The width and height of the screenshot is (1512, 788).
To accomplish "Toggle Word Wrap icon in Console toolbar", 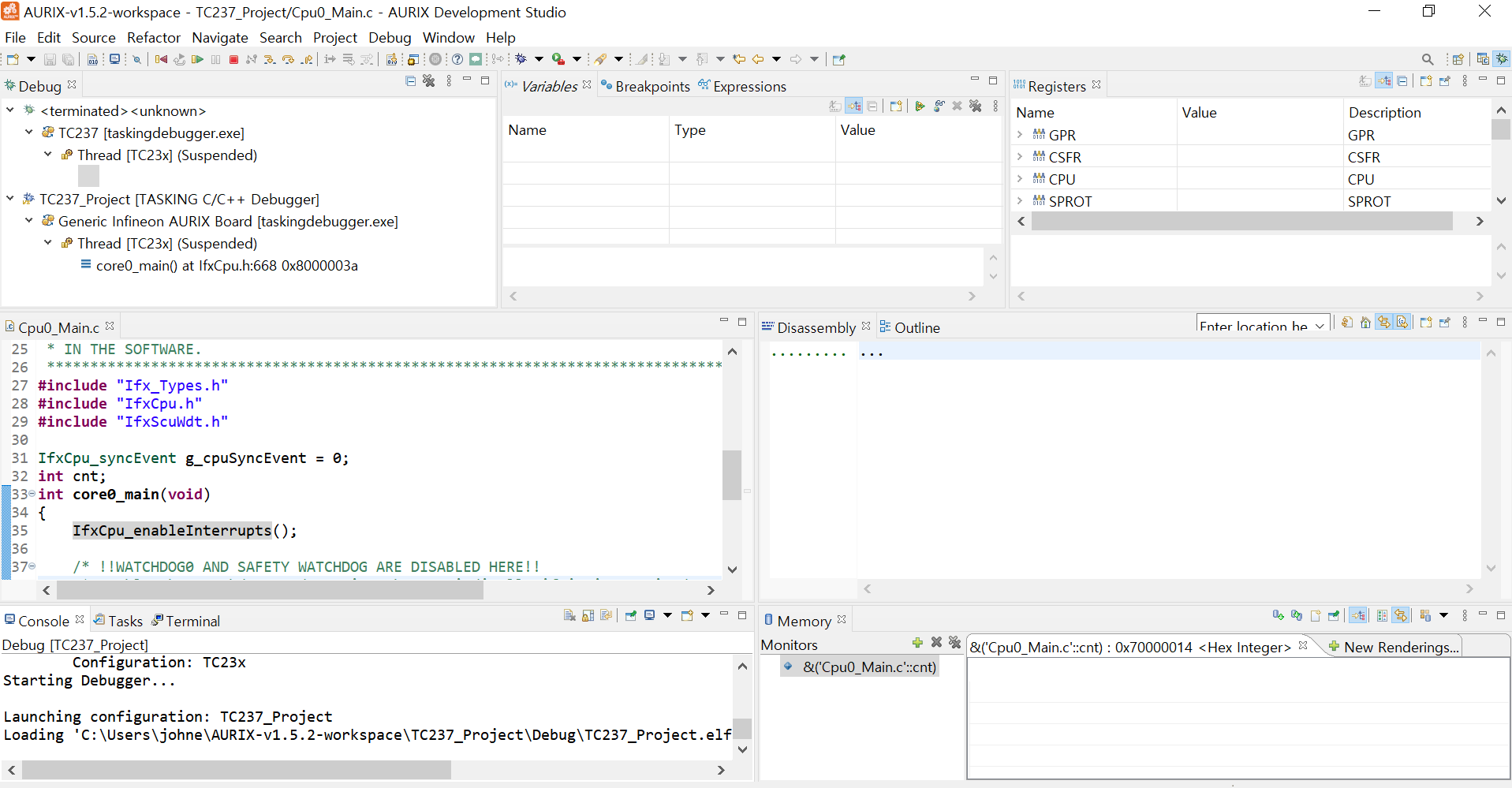I will [606, 615].
